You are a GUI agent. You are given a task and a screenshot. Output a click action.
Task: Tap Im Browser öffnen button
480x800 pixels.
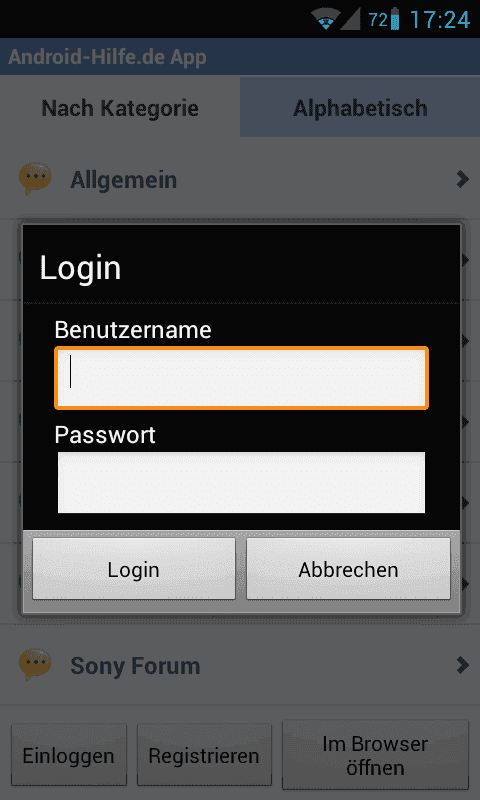pos(375,755)
